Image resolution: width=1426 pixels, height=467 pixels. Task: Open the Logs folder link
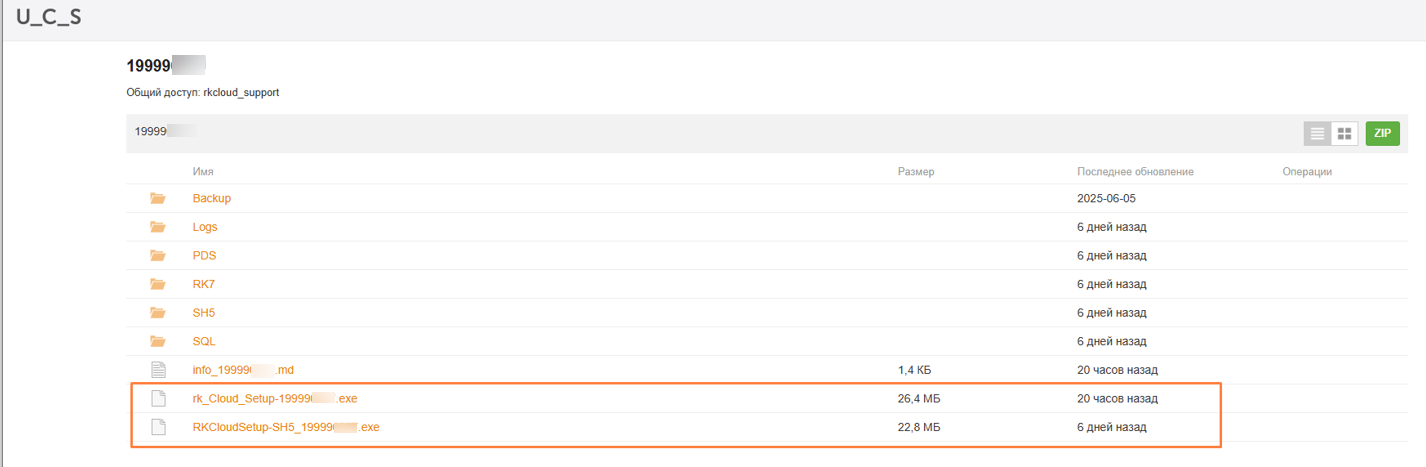pos(205,227)
